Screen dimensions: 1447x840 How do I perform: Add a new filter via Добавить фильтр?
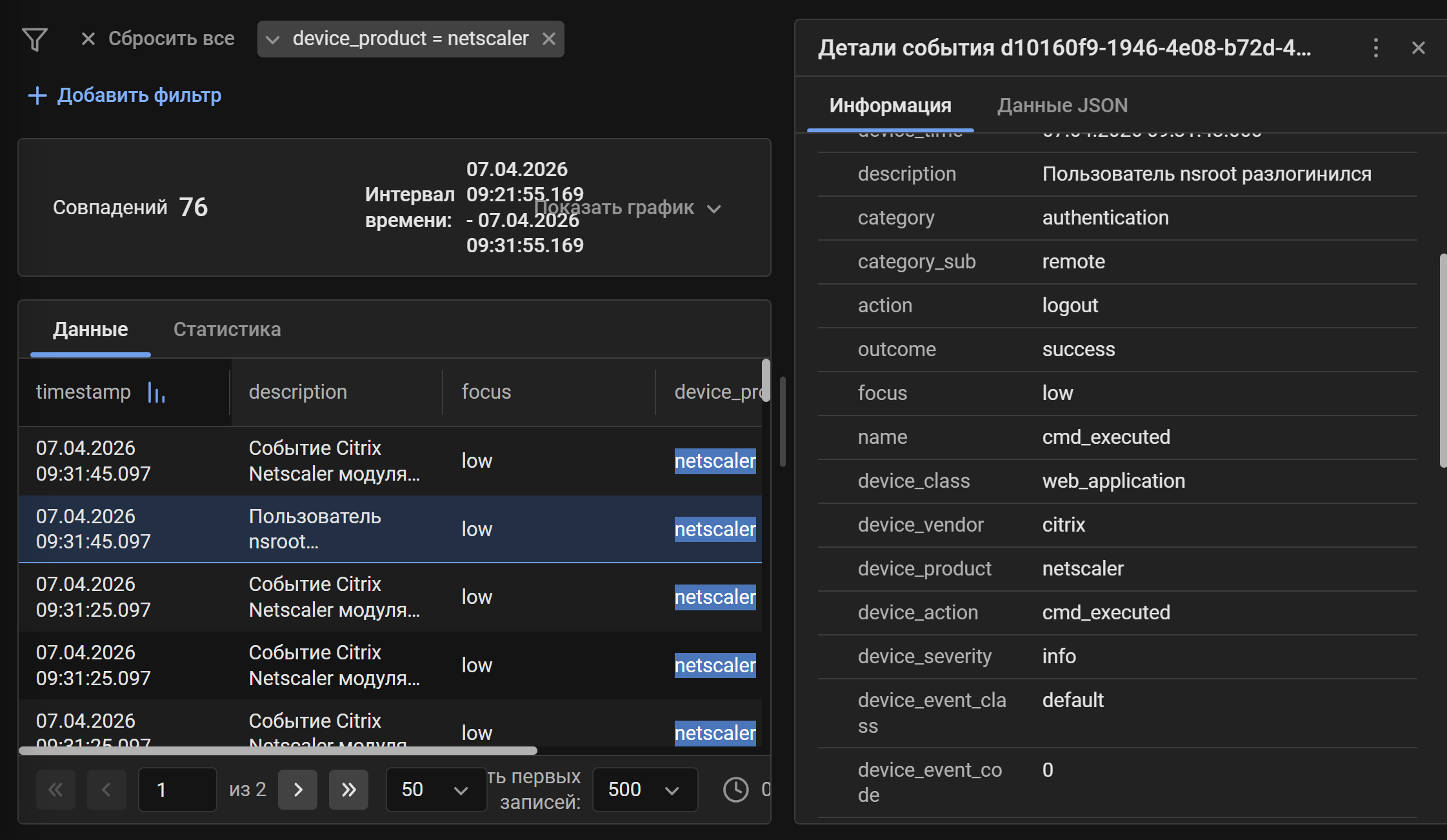pos(125,95)
